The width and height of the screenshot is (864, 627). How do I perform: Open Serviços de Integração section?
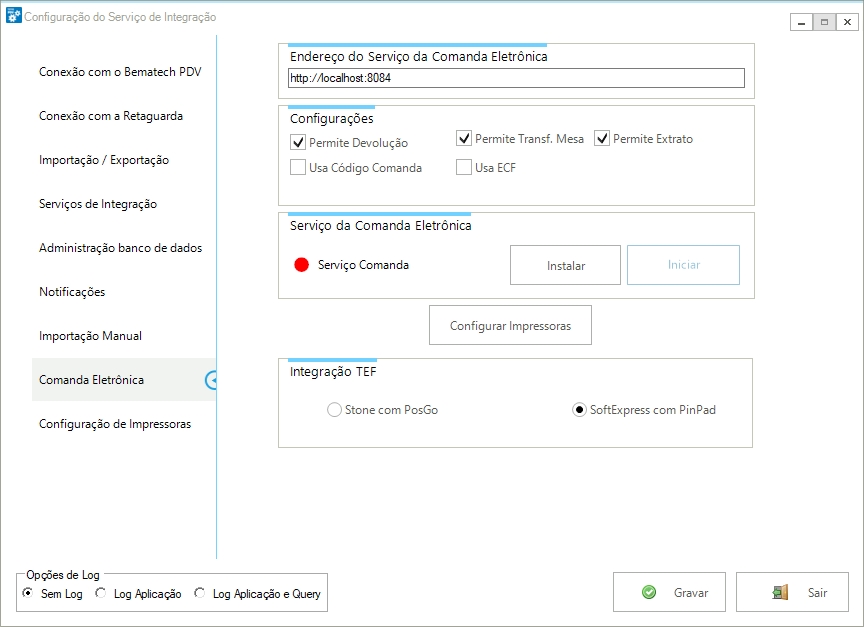[98, 204]
